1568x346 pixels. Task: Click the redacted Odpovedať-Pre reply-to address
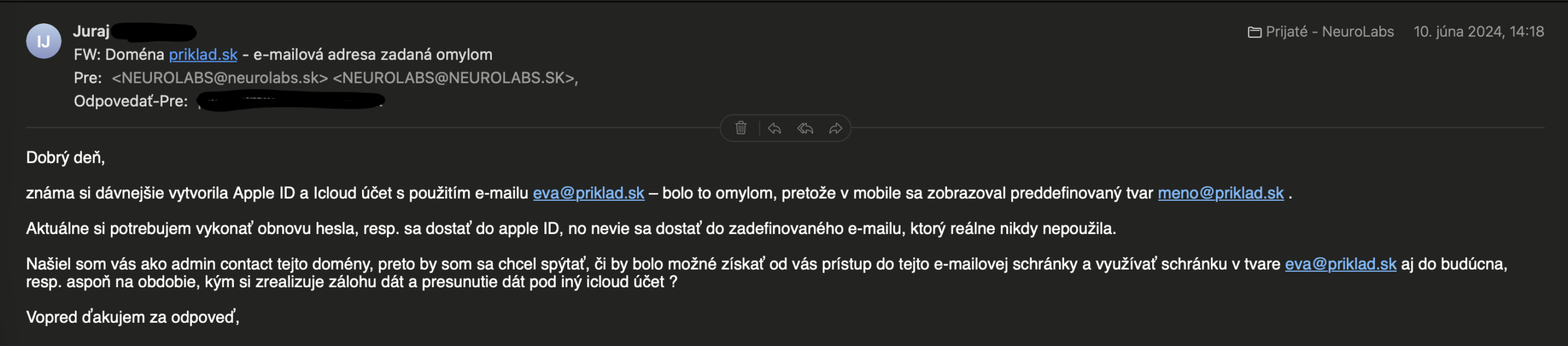pyautogui.click(x=290, y=101)
